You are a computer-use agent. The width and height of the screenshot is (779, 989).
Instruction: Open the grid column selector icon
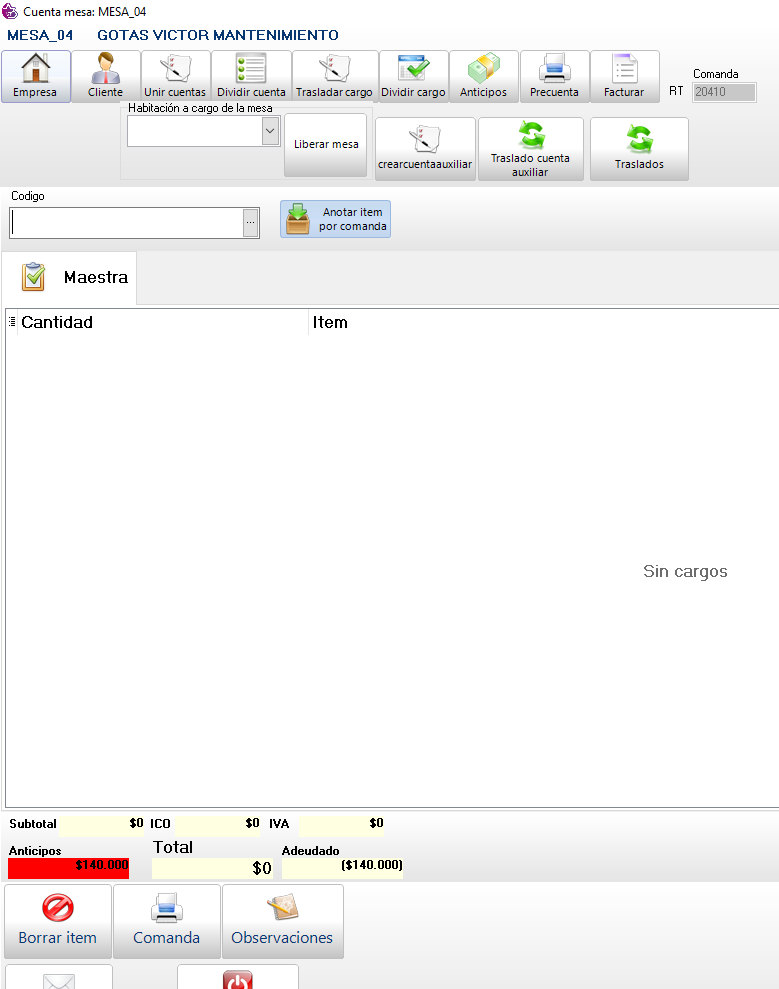click(12, 322)
